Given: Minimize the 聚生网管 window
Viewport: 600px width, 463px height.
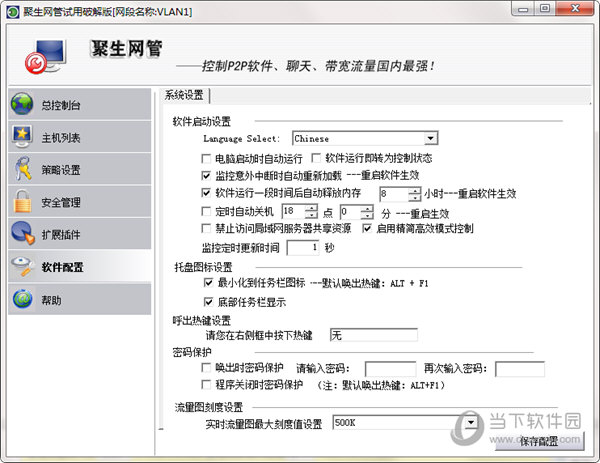Looking at the screenshot, I should [x=523, y=8].
